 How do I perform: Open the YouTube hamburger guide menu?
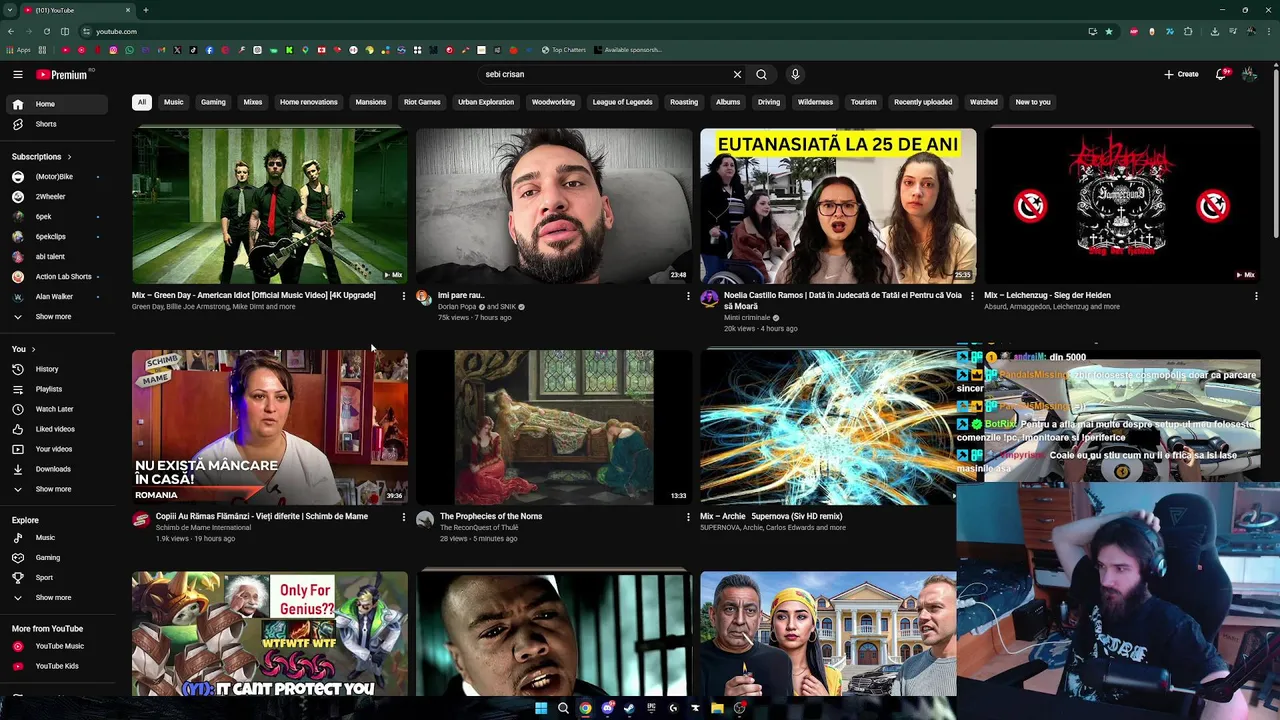click(18, 74)
